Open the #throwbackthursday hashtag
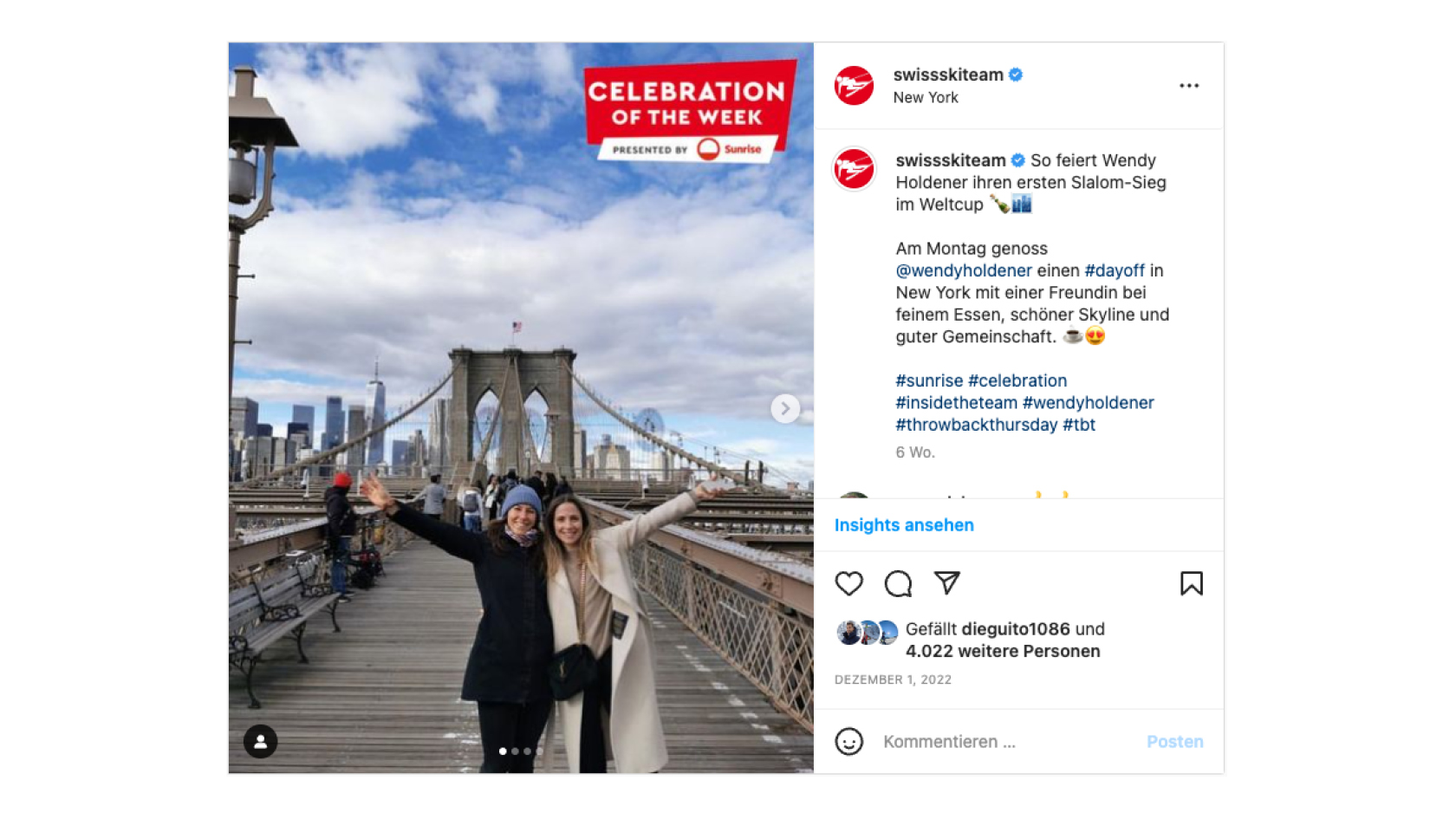 click(x=977, y=425)
